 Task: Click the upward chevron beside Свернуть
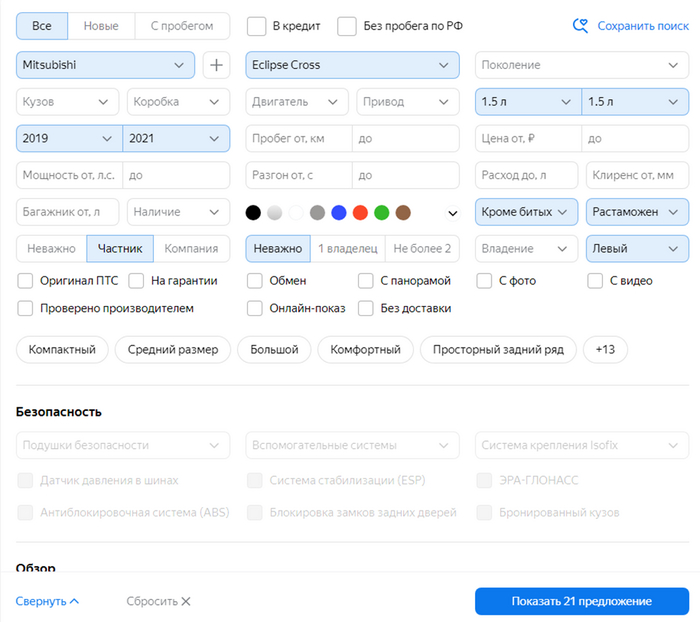(74, 602)
